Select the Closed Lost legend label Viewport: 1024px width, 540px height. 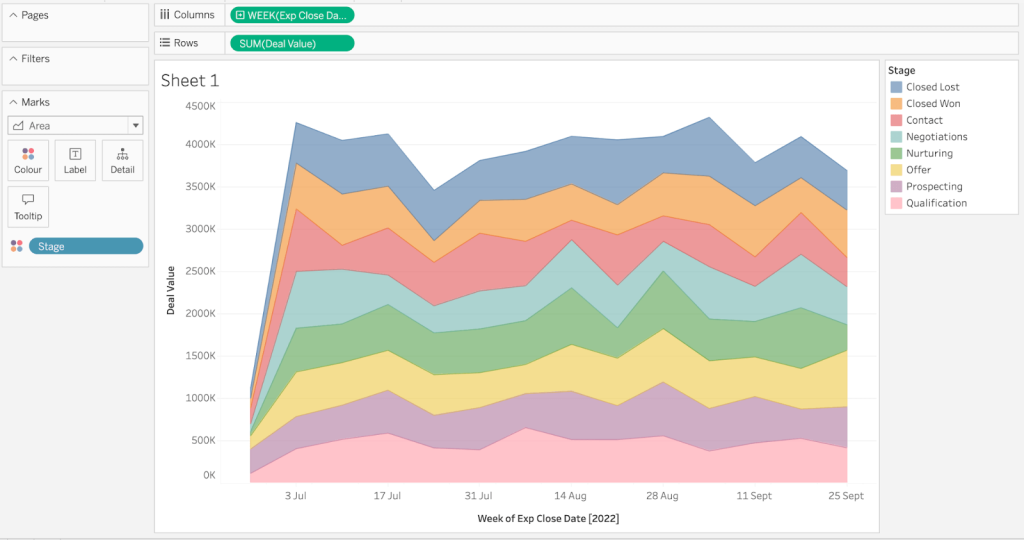click(x=933, y=87)
